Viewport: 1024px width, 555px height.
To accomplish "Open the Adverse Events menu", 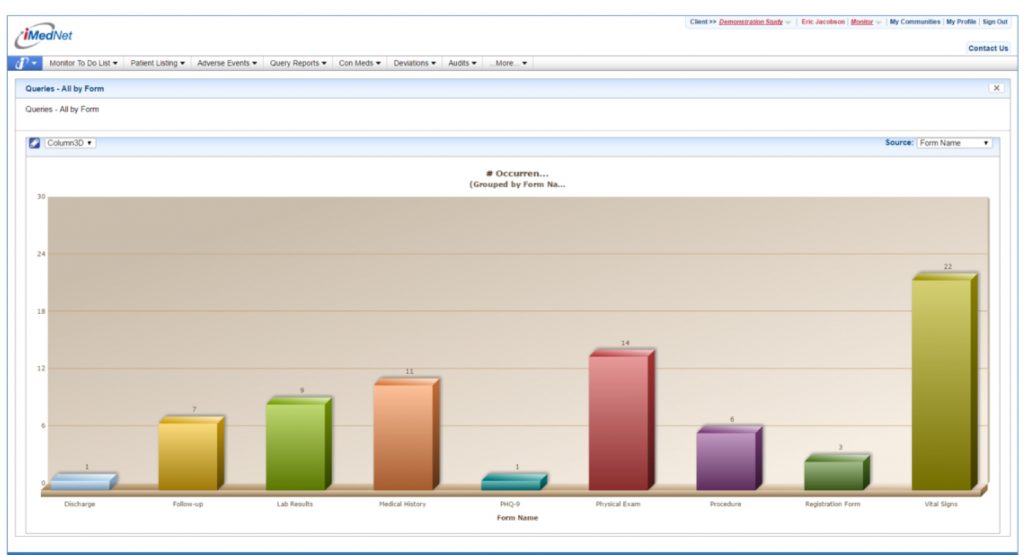I will click(x=227, y=63).
